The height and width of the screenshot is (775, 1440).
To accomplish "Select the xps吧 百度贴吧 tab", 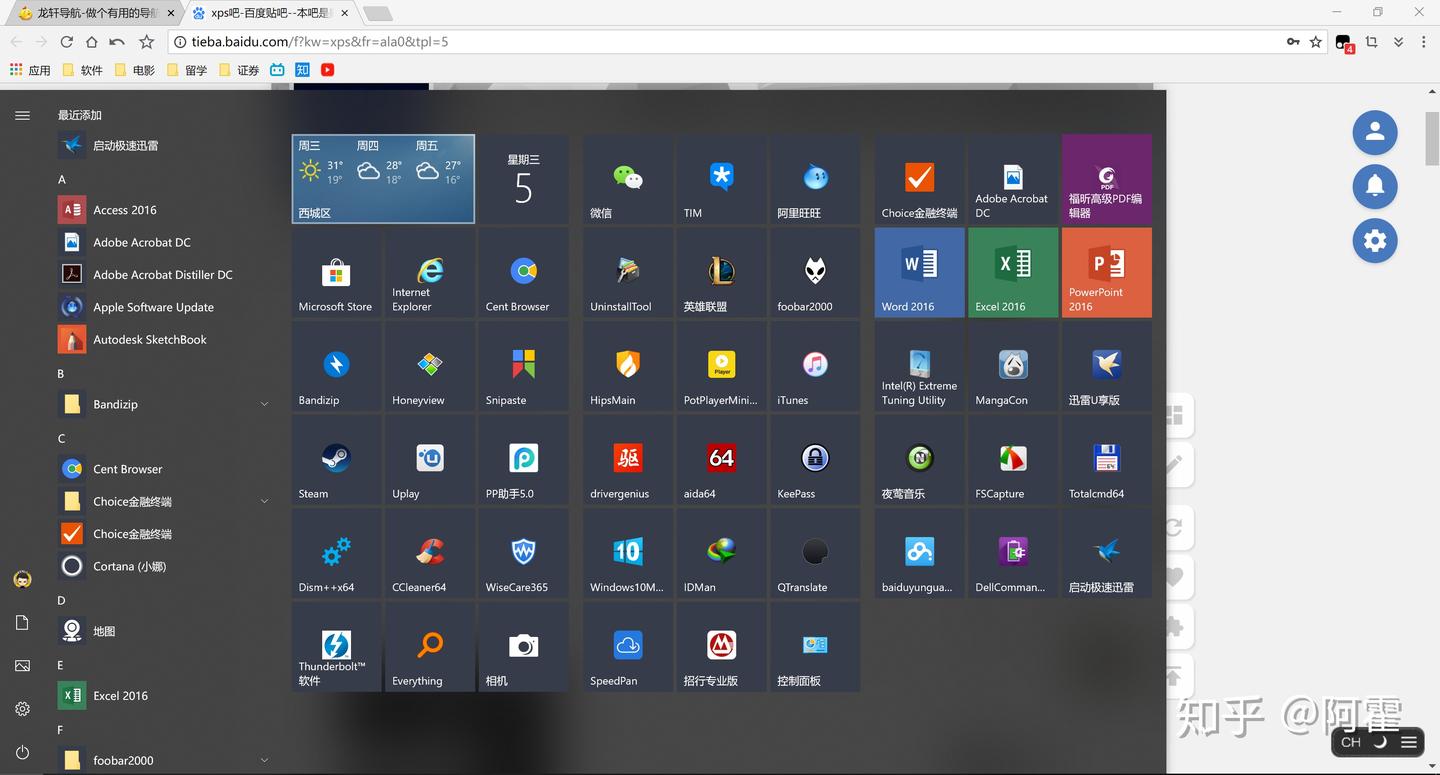I will pyautogui.click(x=270, y=13).
